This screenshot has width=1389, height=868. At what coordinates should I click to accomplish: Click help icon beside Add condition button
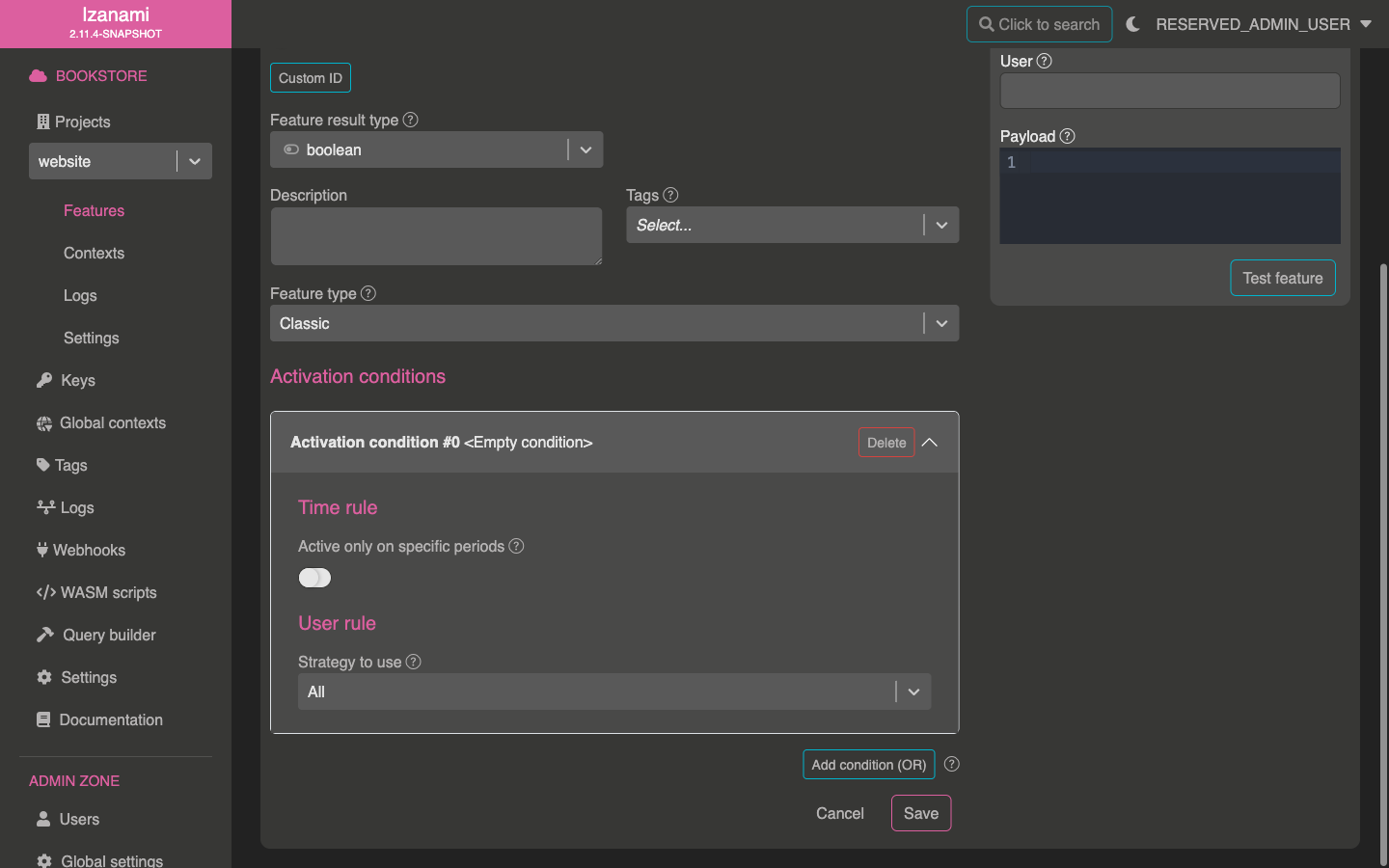pos(951,764)
